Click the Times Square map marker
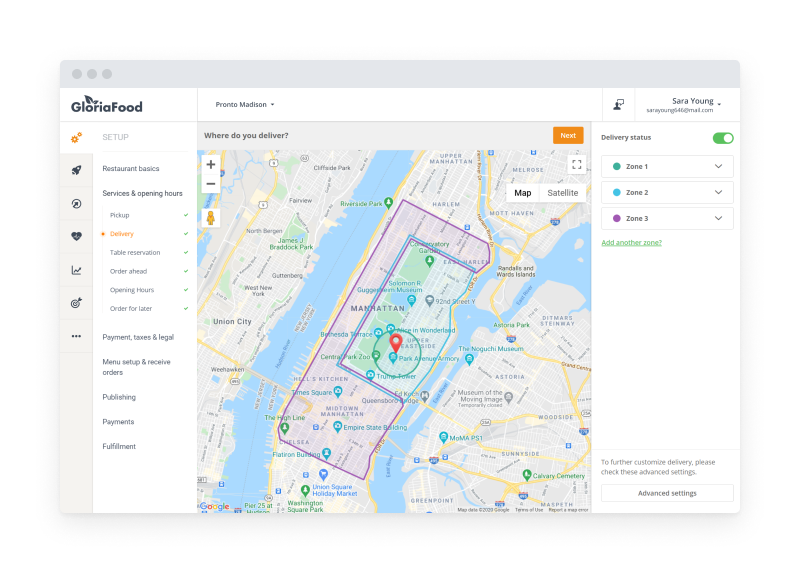The image size is (800, 580). point(338,391)
